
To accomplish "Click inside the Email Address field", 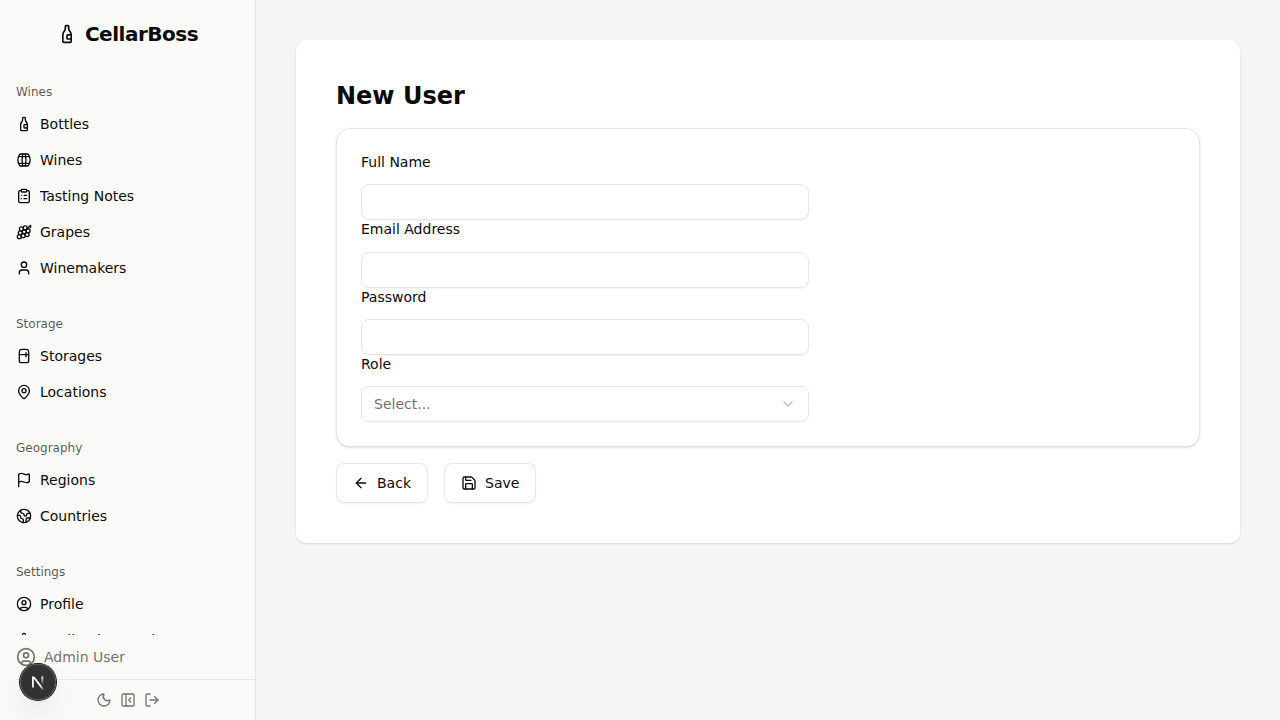I will tap(584, 270).
